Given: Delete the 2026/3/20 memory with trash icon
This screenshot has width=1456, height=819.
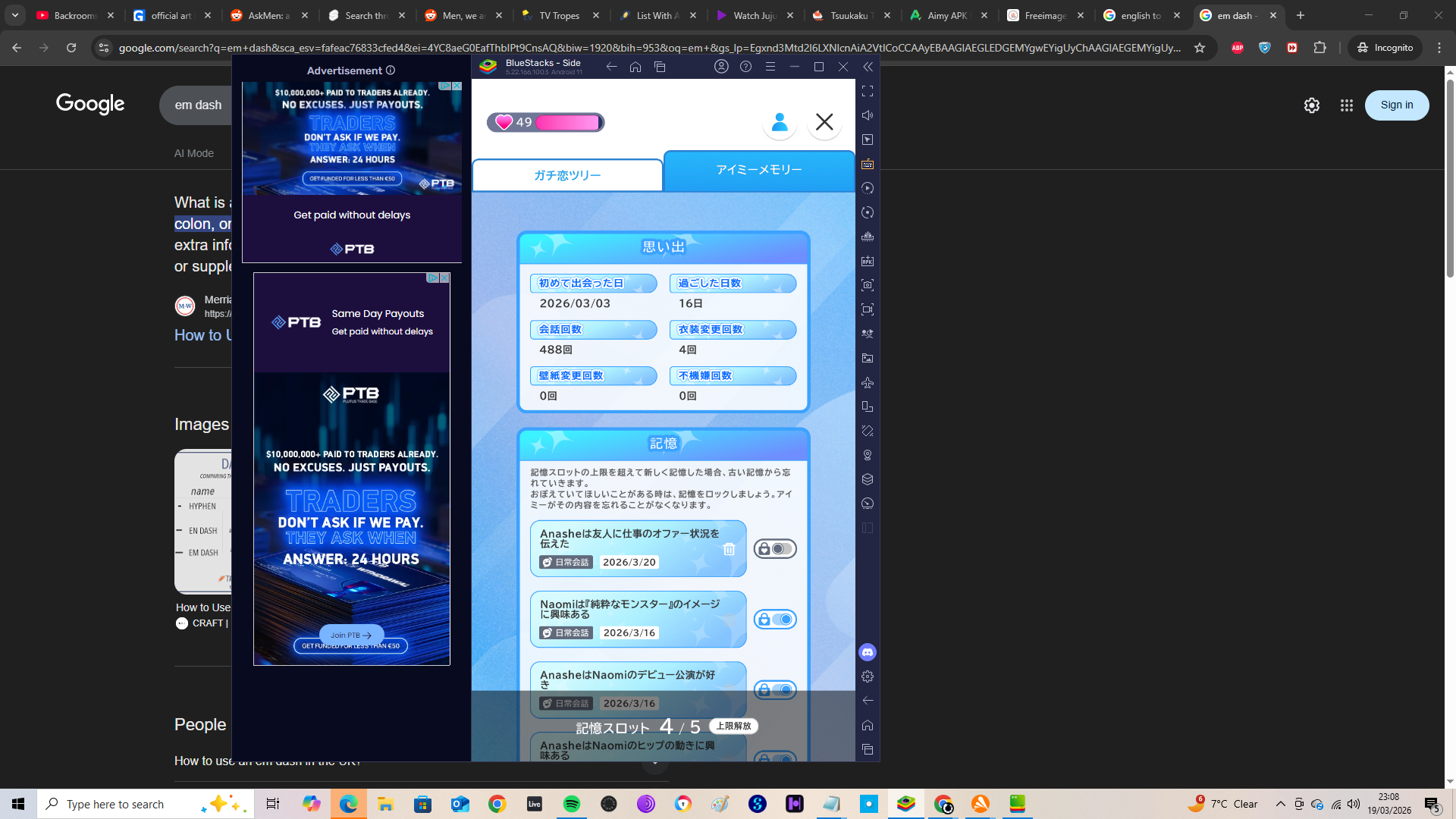Looking at the screenshot, I should pyautogui.click(x=729, y=549).
